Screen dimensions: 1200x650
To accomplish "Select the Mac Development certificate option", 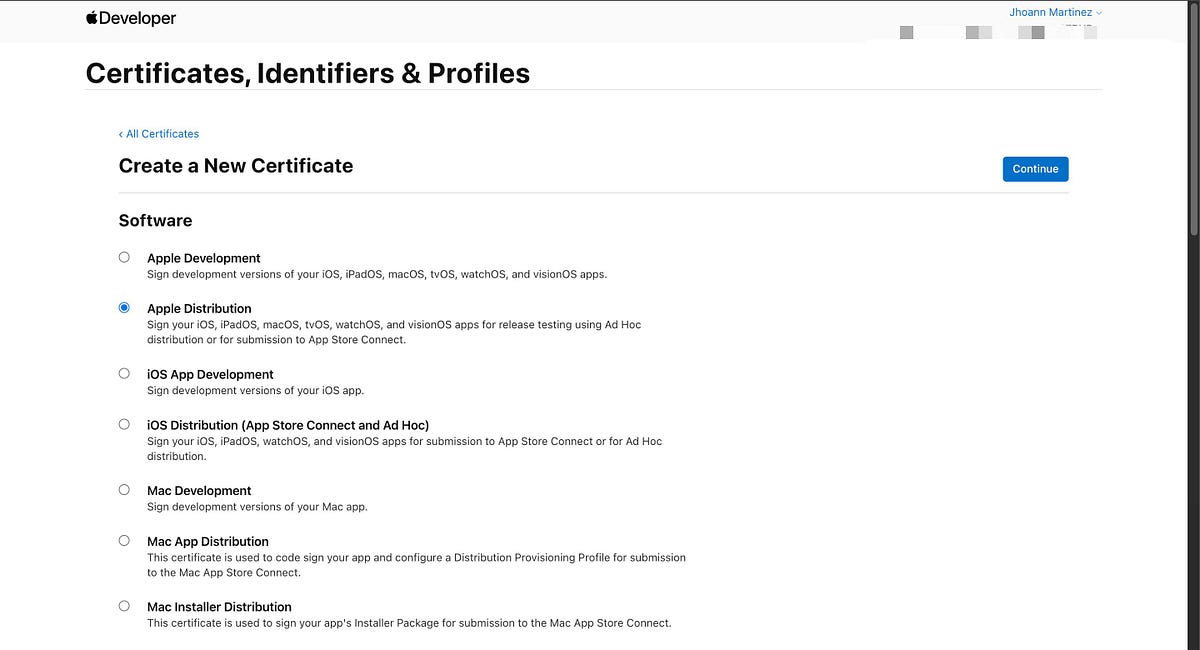I will (124, 489).
